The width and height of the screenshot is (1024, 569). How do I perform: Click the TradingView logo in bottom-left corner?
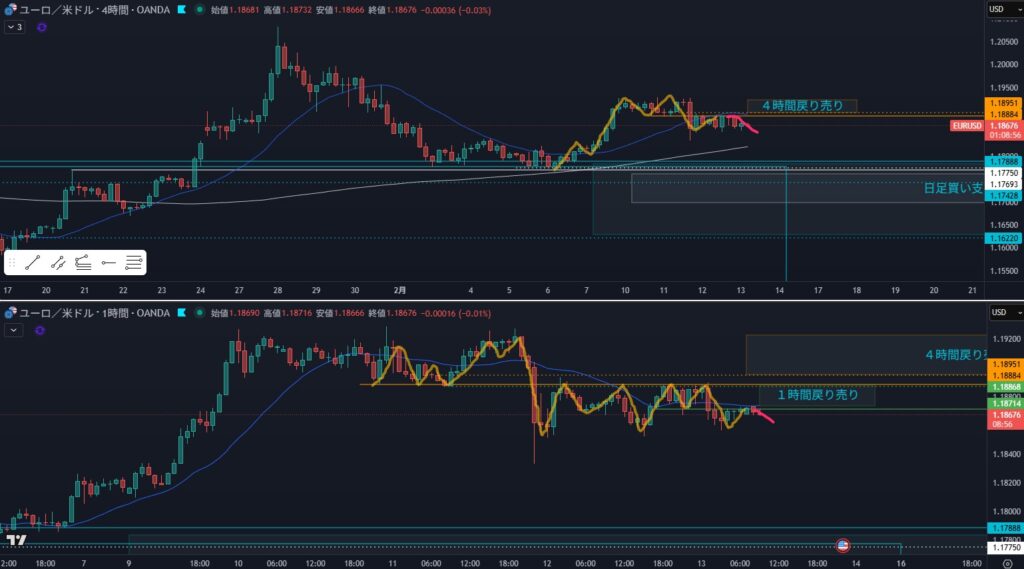16,541
